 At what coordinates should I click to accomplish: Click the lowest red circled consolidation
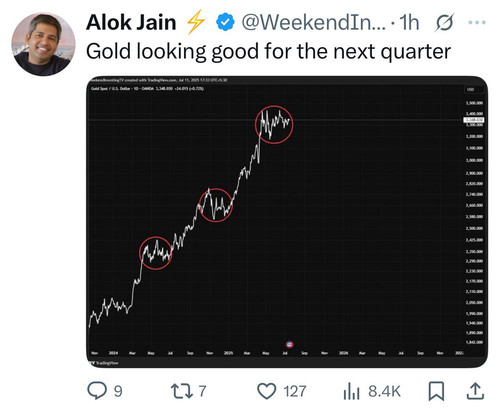[156, 253]
